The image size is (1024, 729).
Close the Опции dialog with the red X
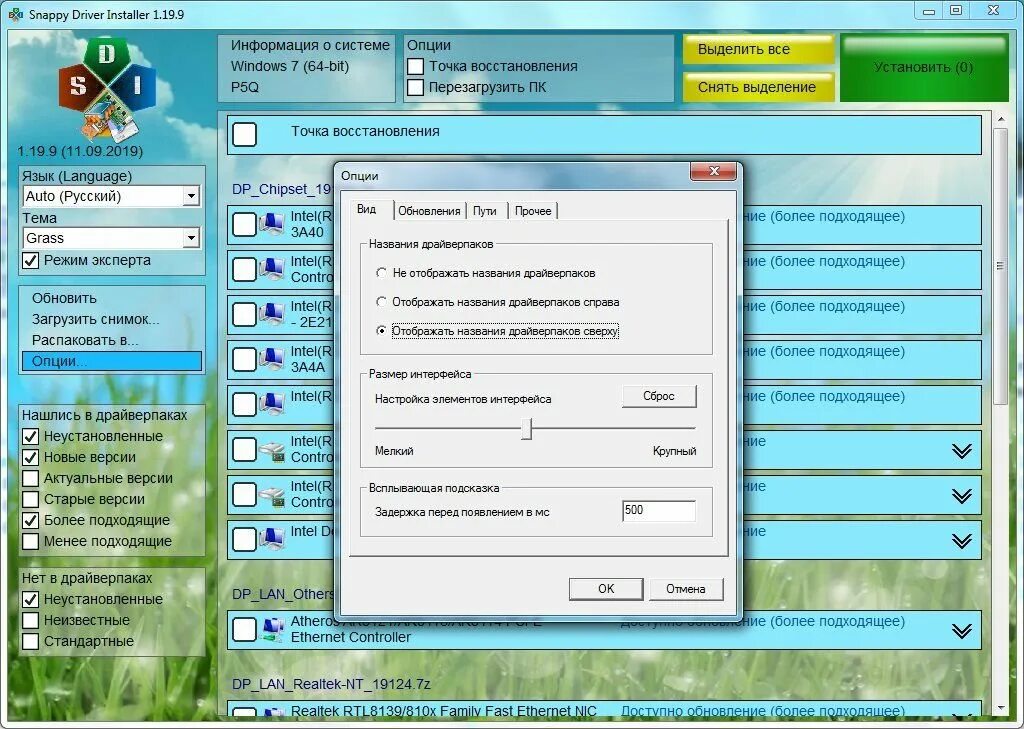(x=713, y=171)
